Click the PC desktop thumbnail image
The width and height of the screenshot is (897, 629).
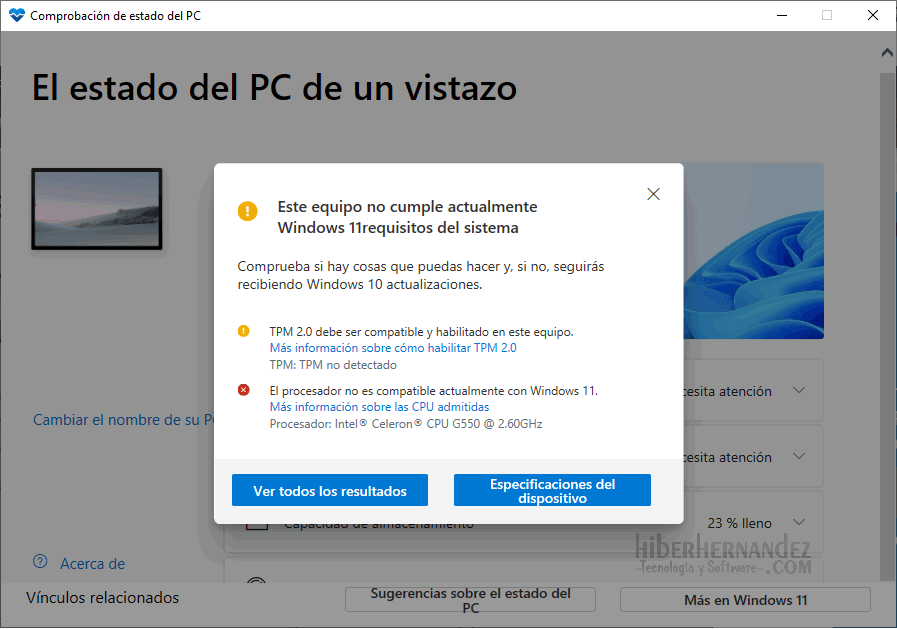click(97, 209)
